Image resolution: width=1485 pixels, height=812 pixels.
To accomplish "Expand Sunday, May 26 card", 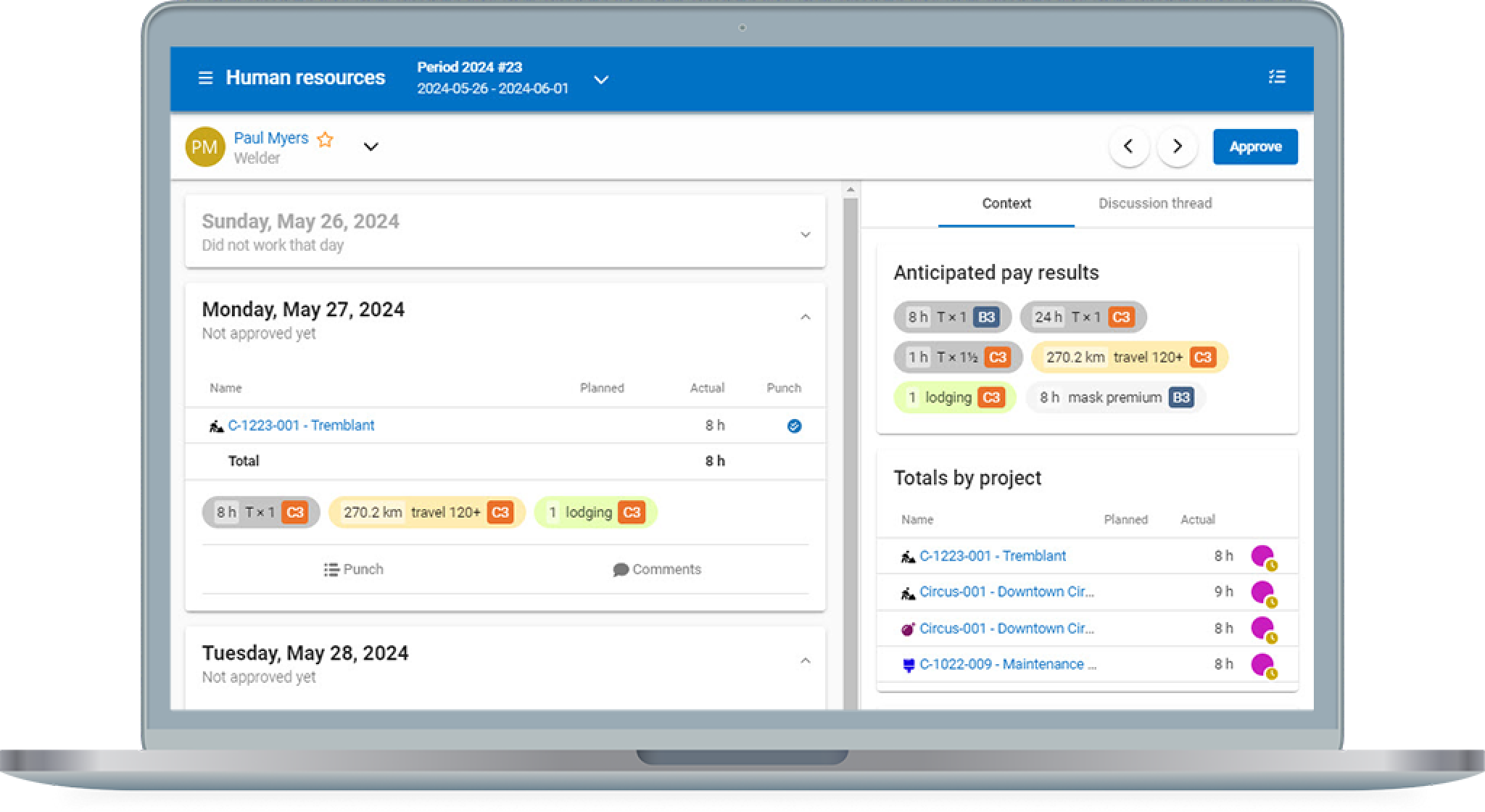I will (805, 234).
